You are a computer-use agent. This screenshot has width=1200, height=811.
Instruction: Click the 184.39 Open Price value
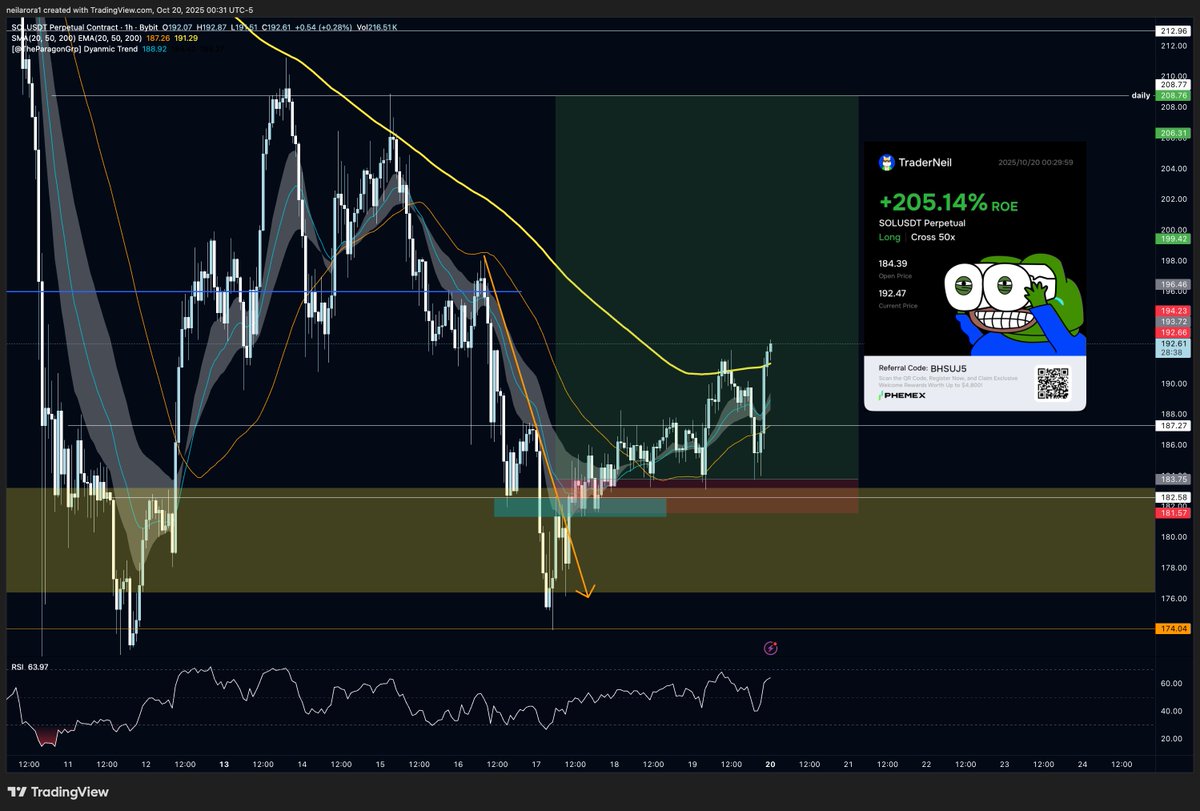tap(891, 264)
